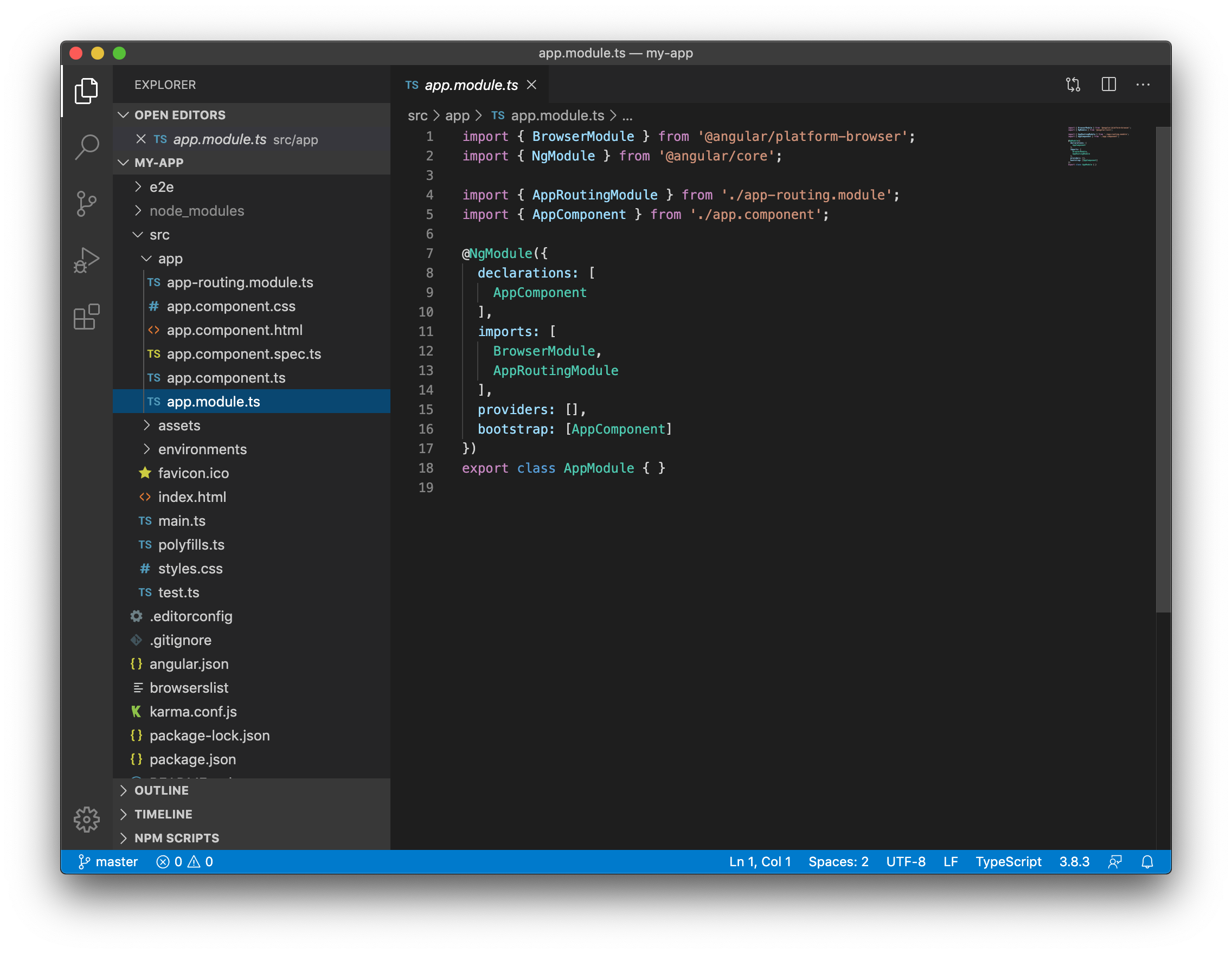
Task: Click the breadcrumb ellipsis symbol item
Action: point(627,115)
